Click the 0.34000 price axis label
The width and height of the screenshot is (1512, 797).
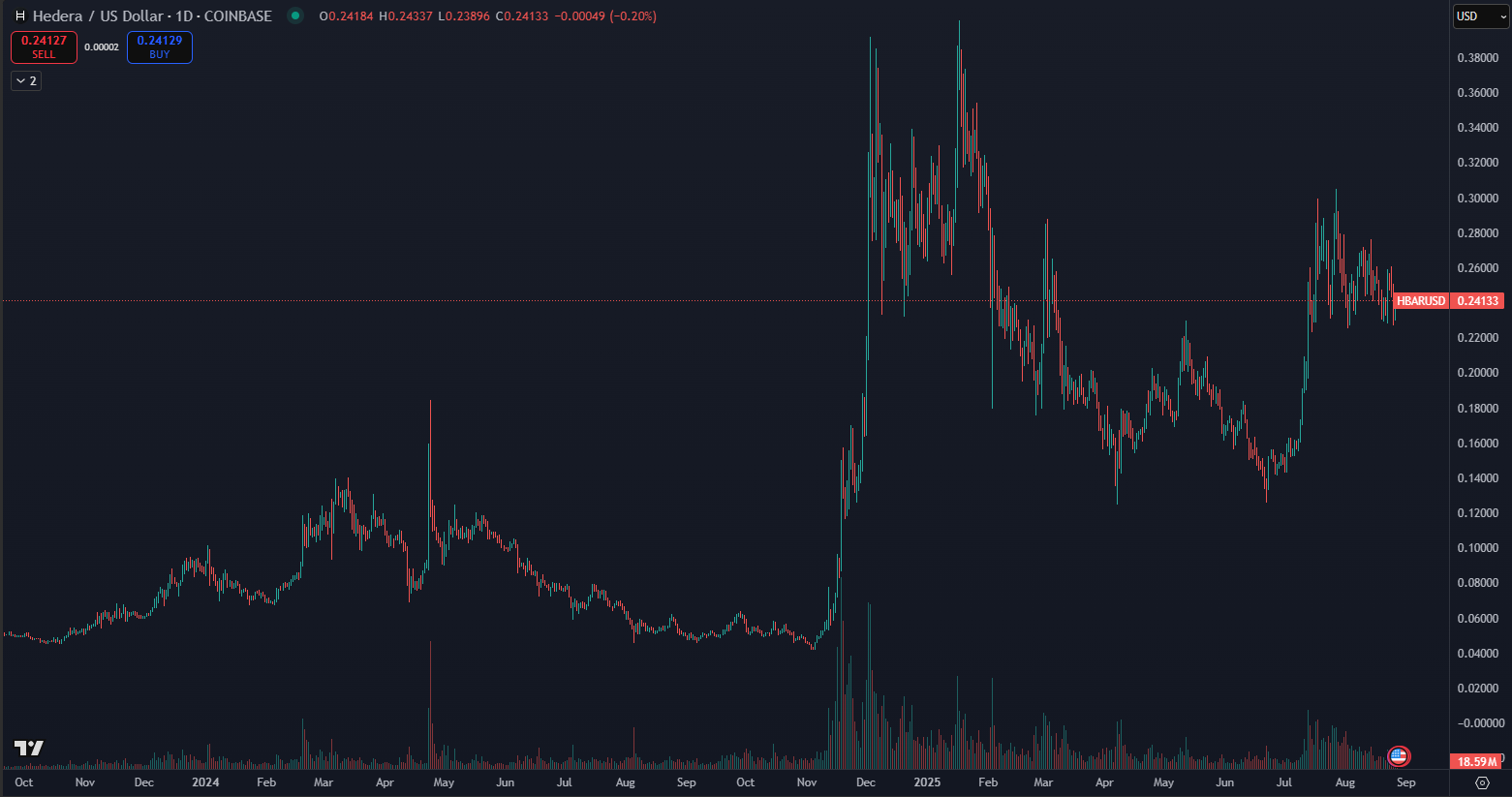pos(1478,128)
